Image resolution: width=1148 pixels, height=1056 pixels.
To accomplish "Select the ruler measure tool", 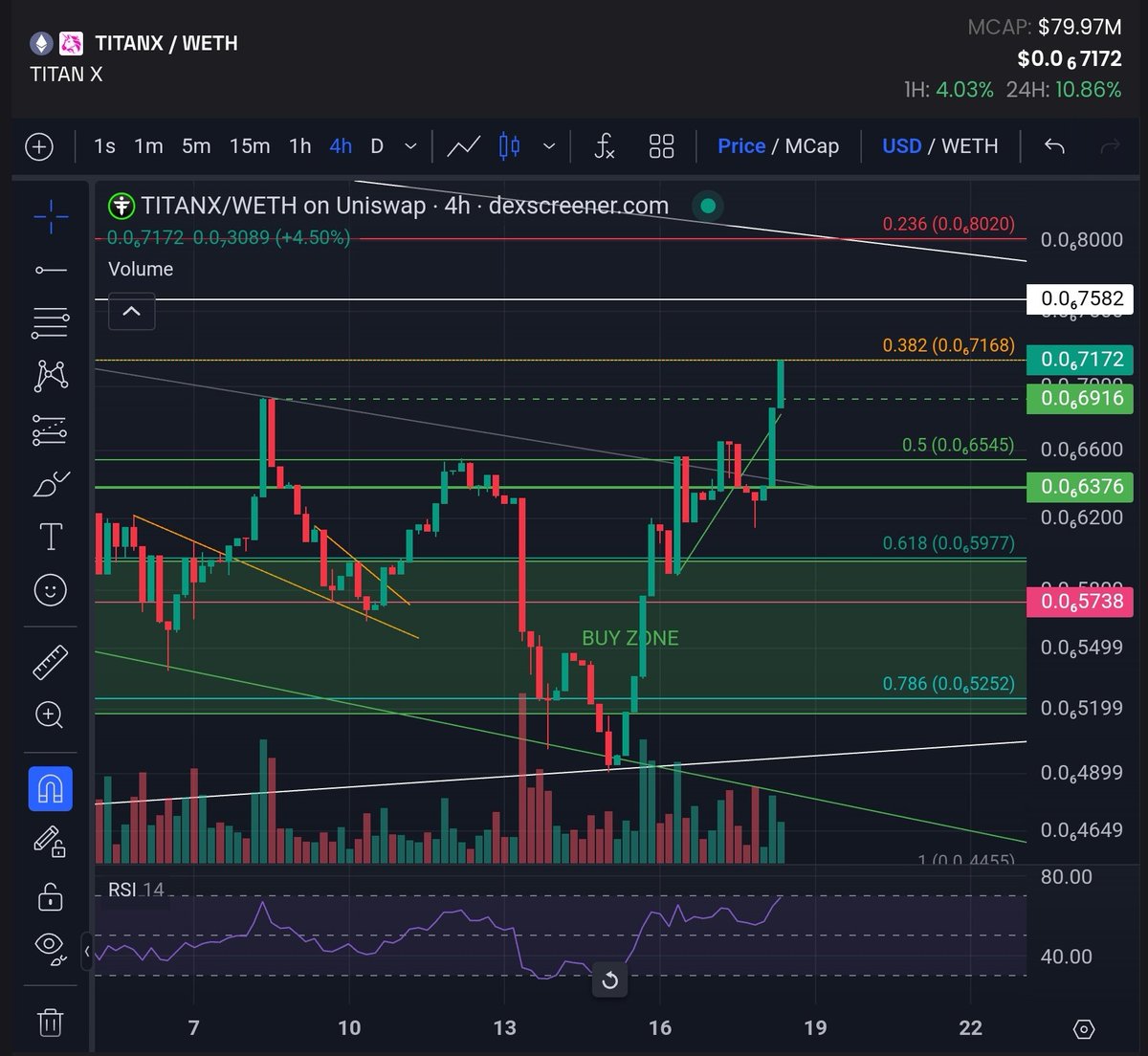I will (x=51, y=662).
